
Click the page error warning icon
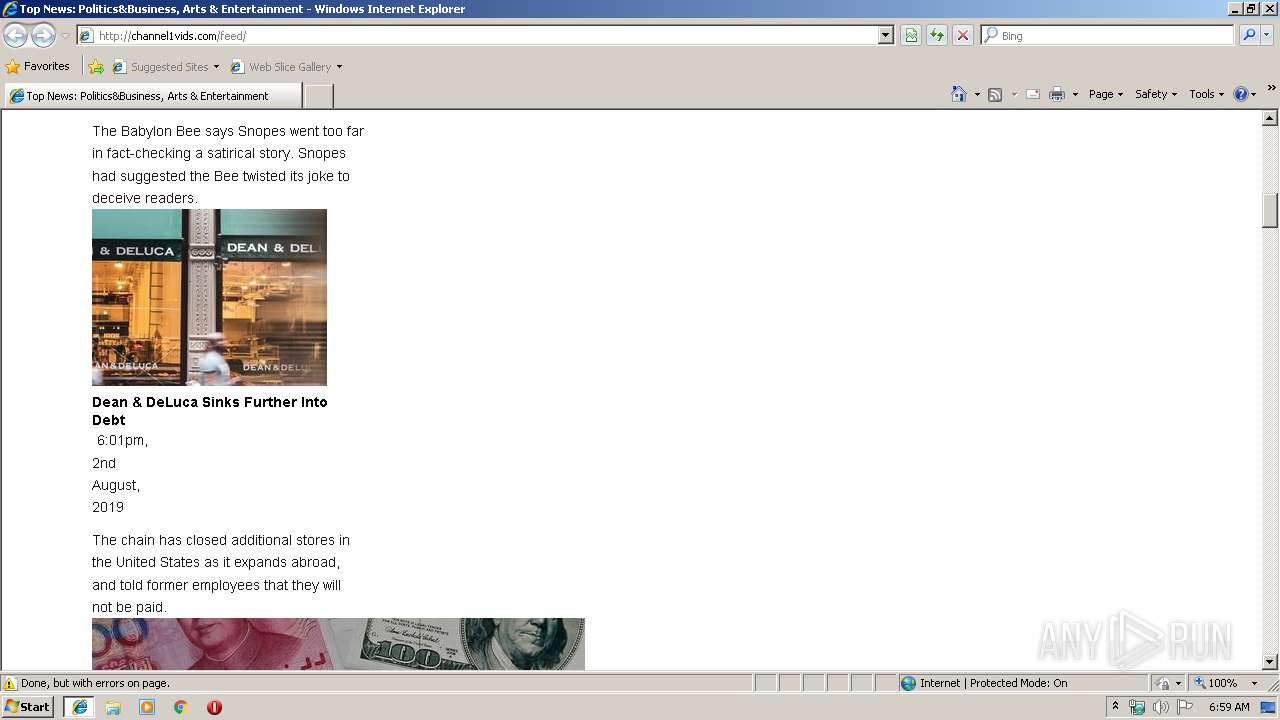(10, 683)
